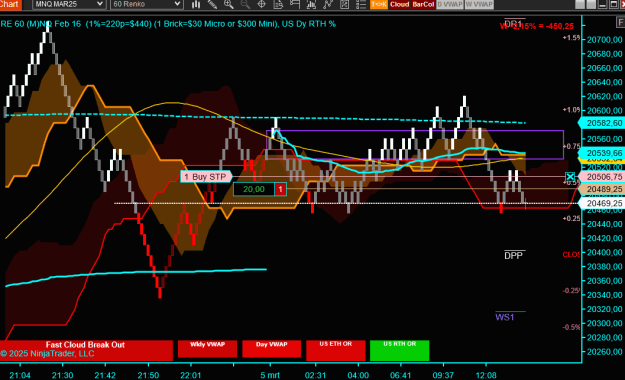The image size is (625, 380).
Task: Click the 5 mrt date axis label
Action: pos(270,375)
